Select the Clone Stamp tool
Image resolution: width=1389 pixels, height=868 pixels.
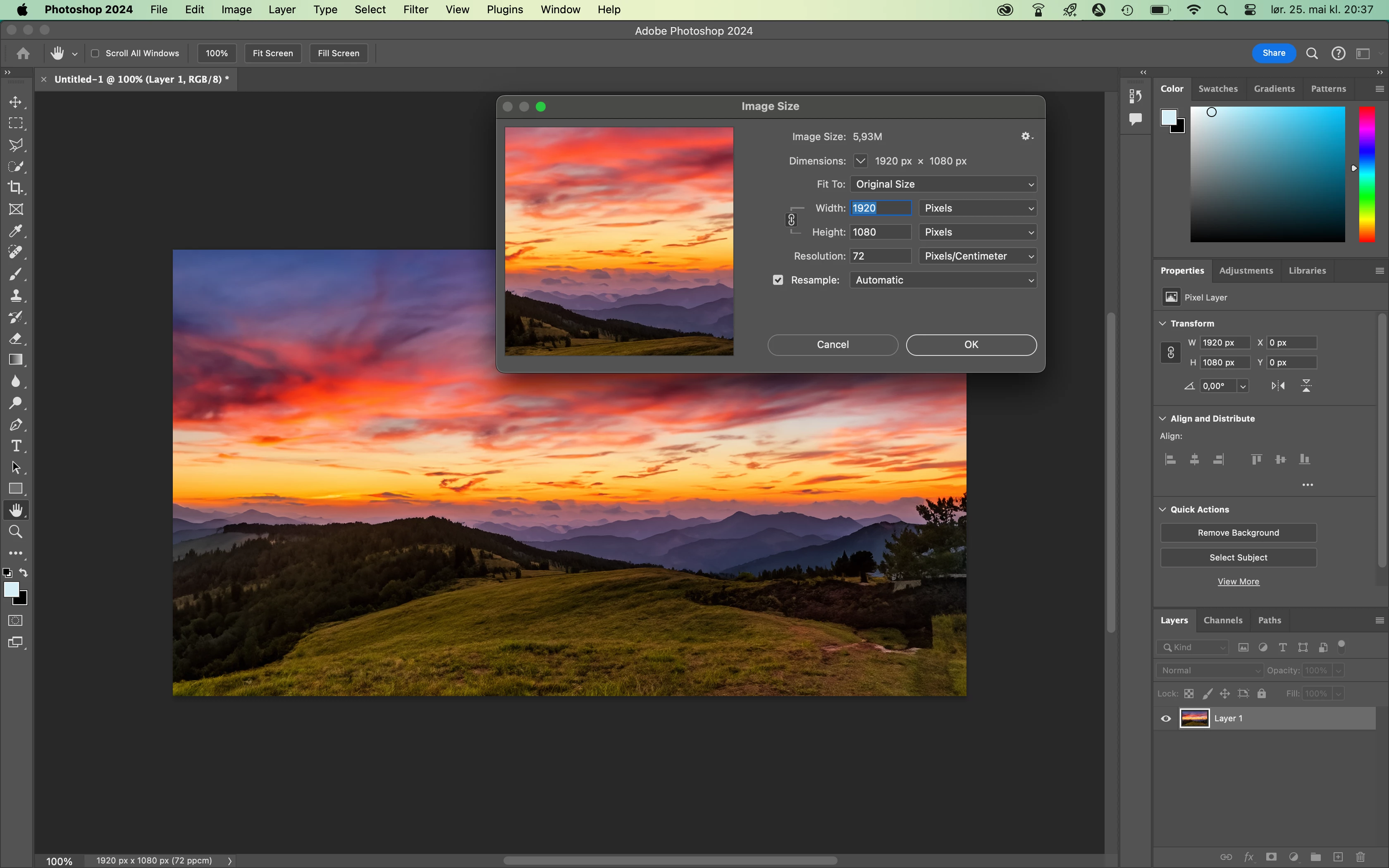pos(15,296)
